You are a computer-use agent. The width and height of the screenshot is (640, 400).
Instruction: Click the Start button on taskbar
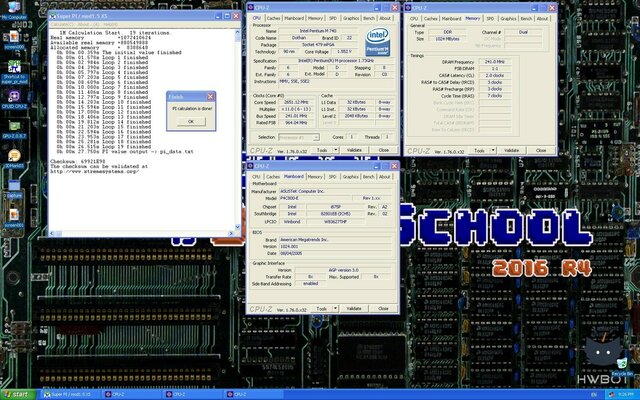click(x=18, y=393)
